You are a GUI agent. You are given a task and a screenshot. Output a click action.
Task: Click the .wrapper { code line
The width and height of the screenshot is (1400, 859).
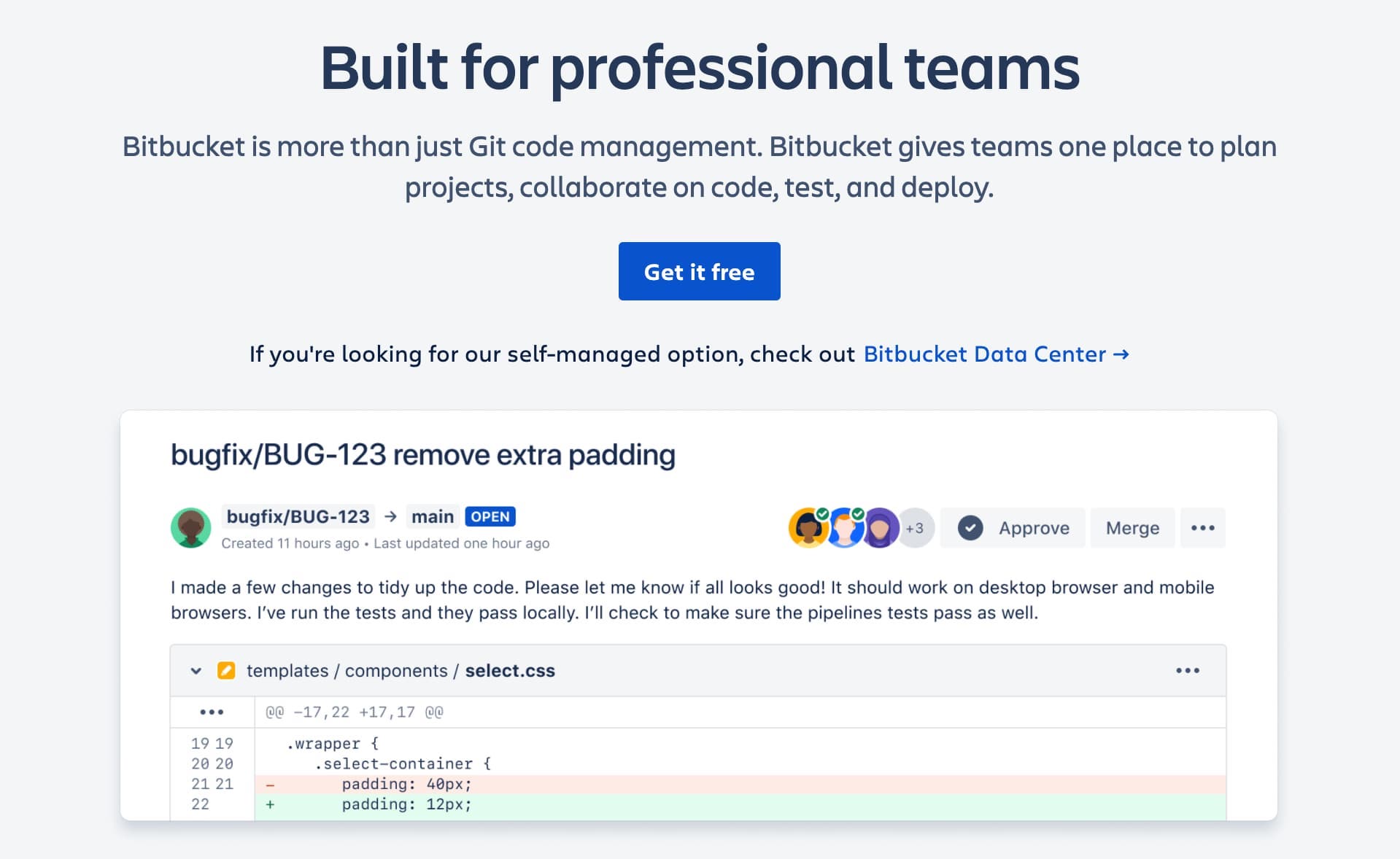click(x=333, y=744)
